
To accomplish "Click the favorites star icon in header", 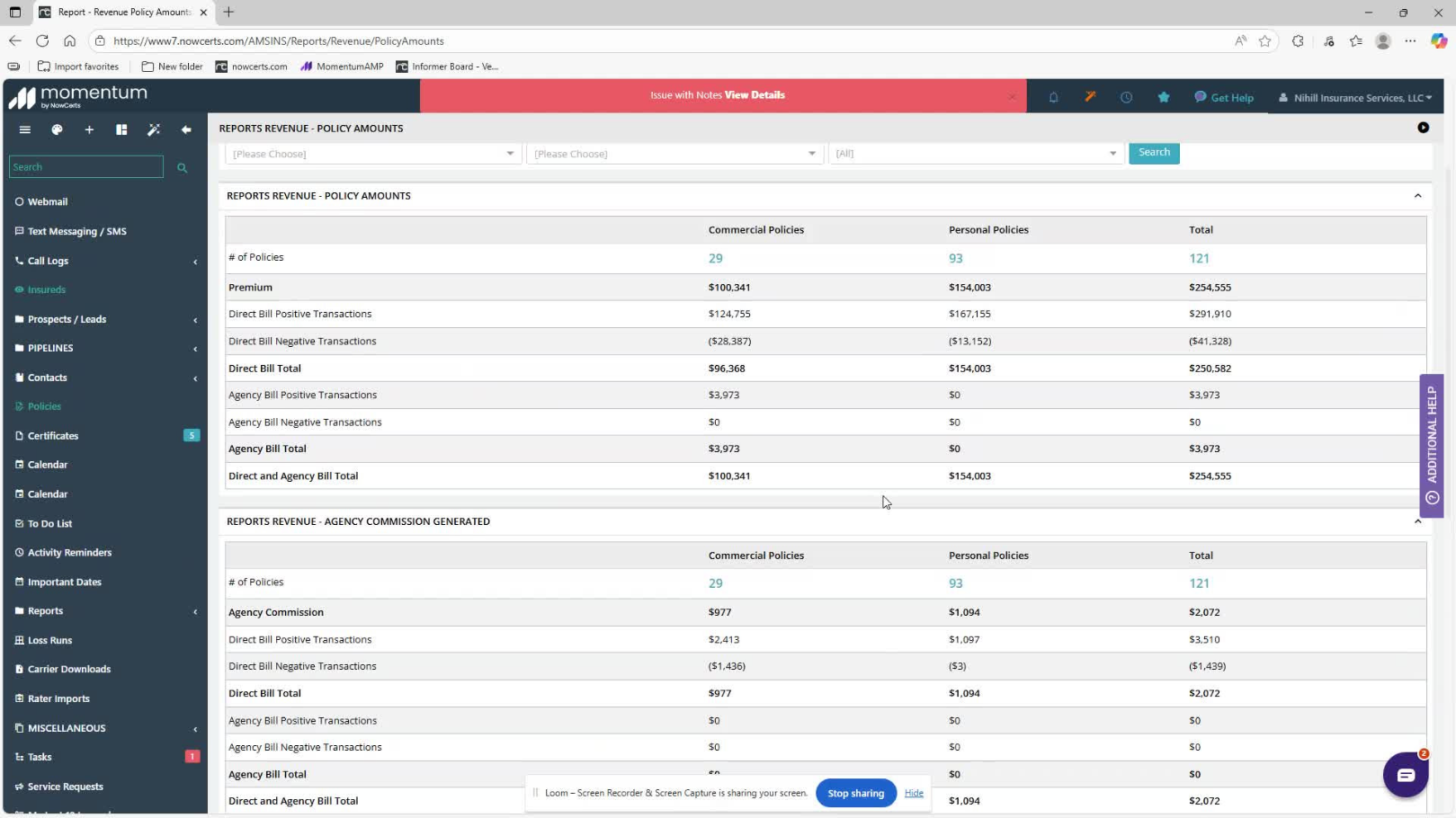I will tap(1164, 97).
